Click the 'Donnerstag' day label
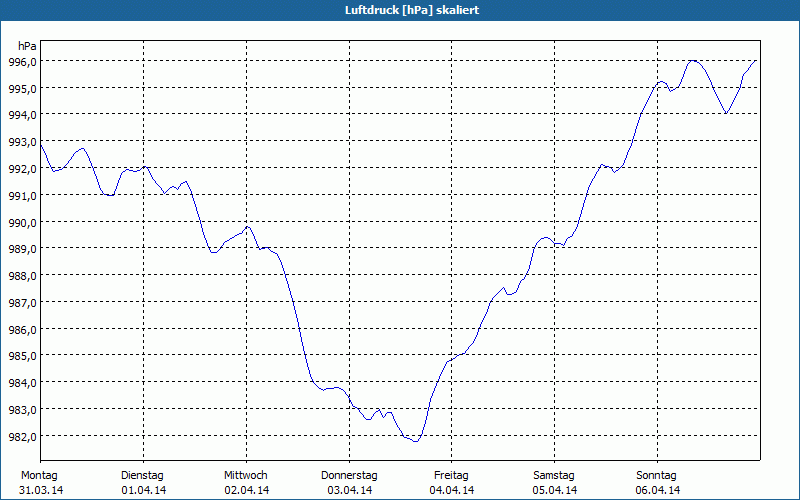Viewport: 800px width, 500px height. 349,476
